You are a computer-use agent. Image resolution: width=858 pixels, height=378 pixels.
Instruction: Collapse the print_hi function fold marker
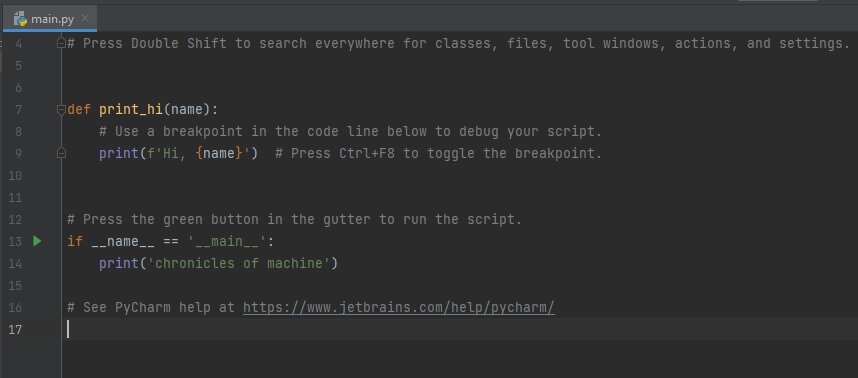(x=61, y=109)
